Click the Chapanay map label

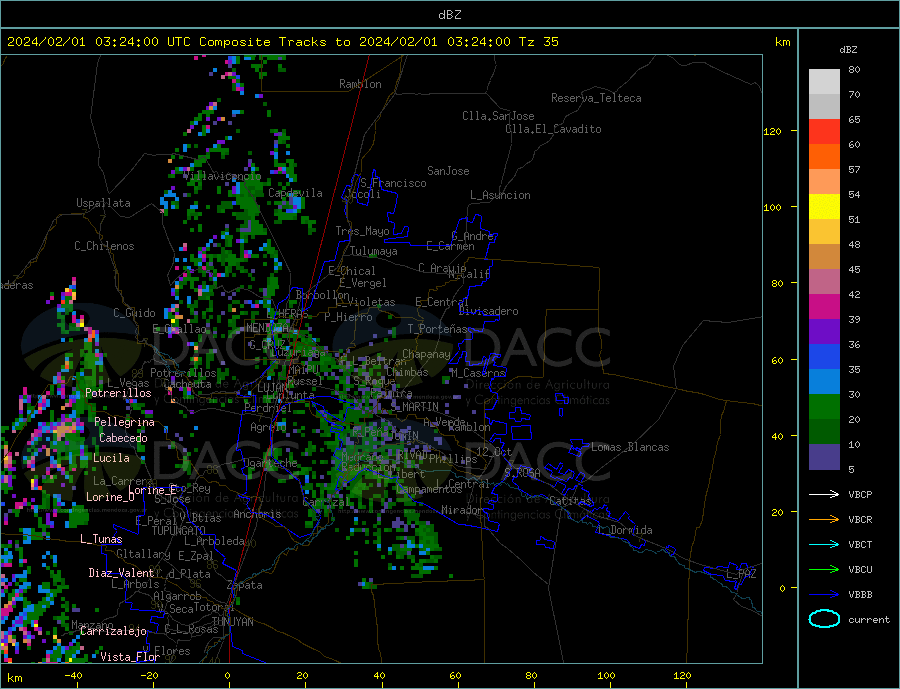426,354
